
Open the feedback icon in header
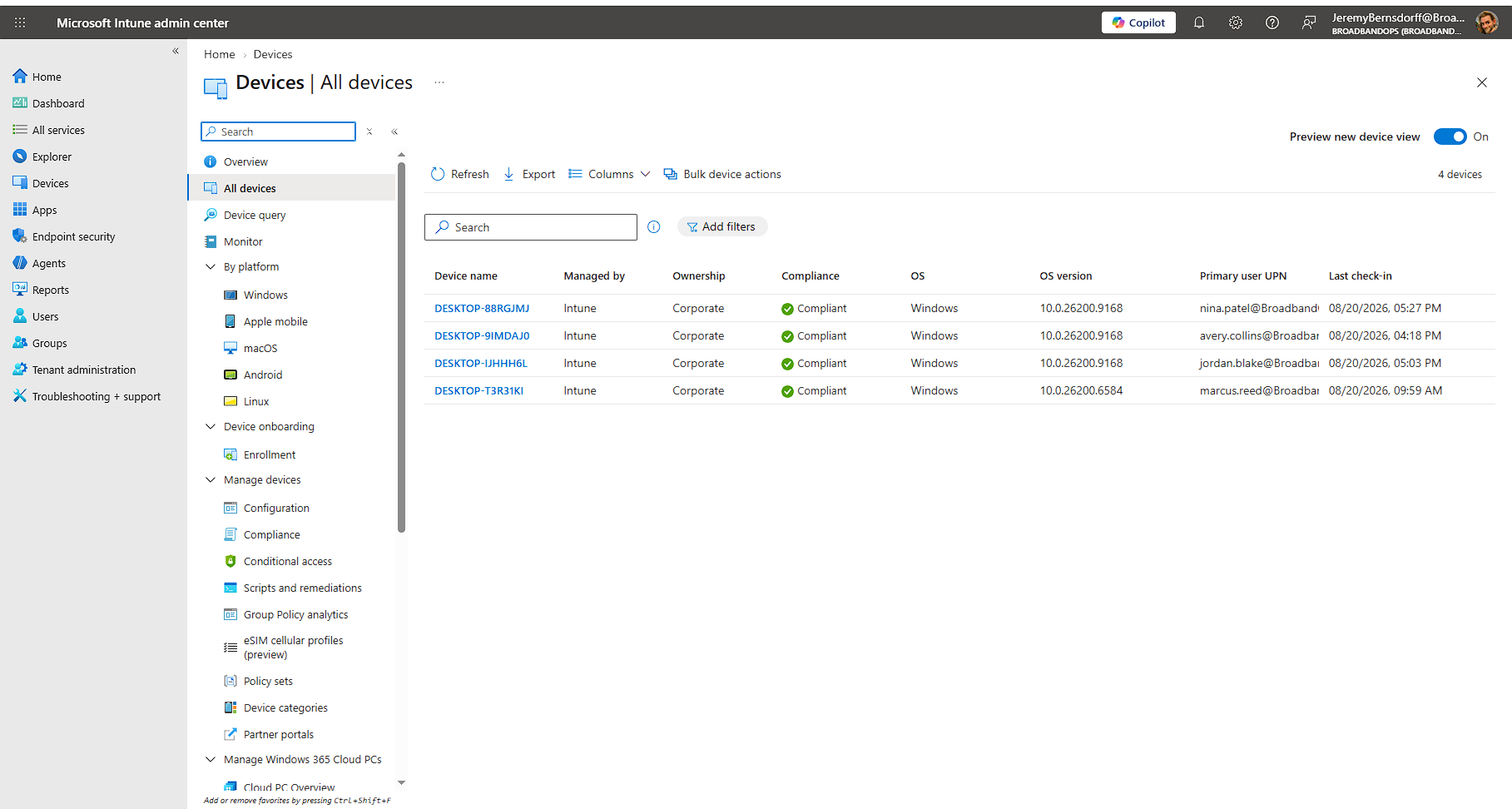click(1309, 22)
